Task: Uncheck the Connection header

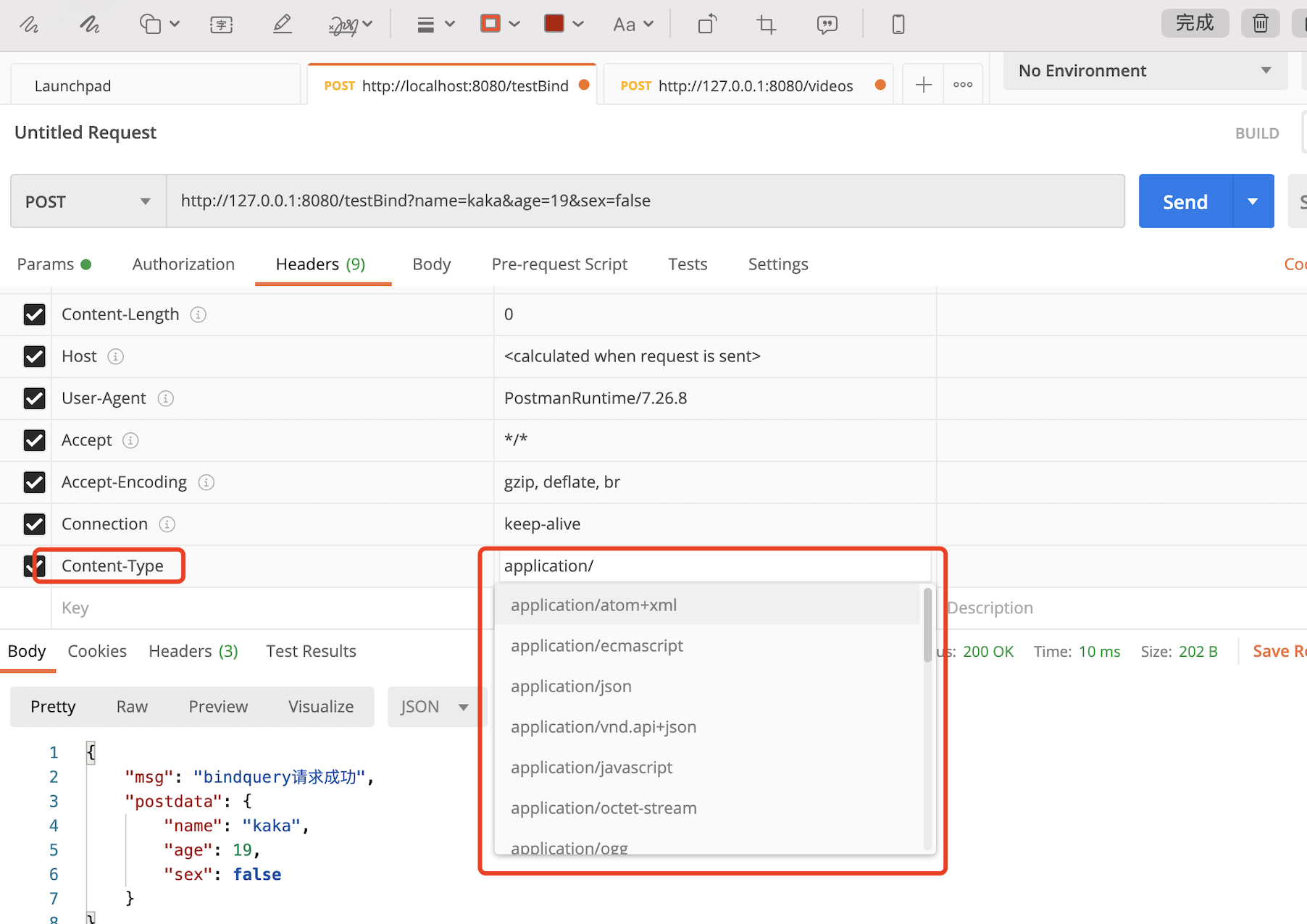Action: pos(35,524)
